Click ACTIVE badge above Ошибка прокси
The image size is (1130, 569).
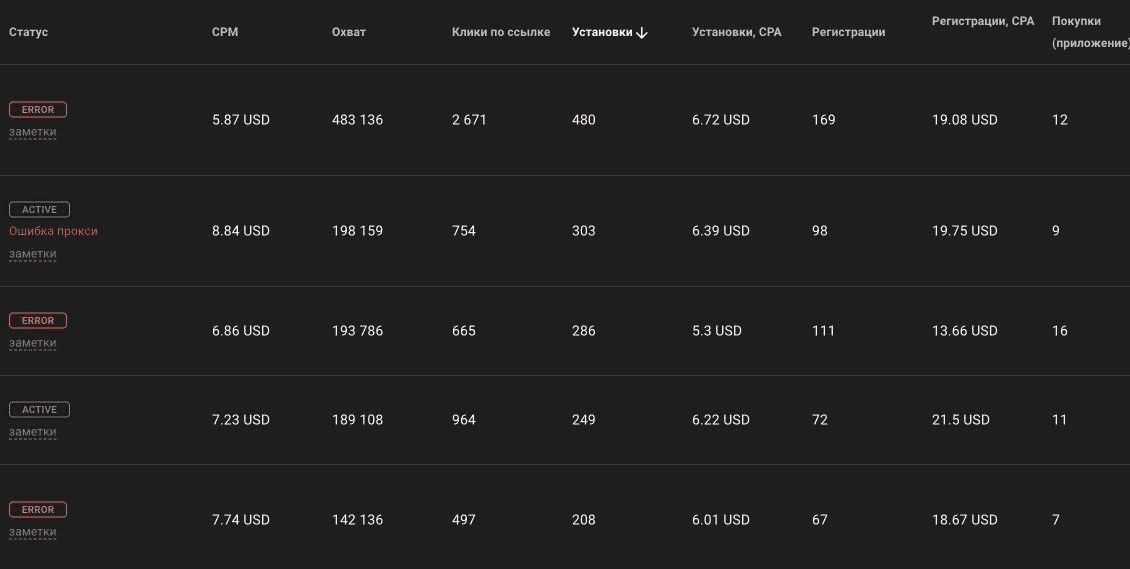(x=39, y=210)
